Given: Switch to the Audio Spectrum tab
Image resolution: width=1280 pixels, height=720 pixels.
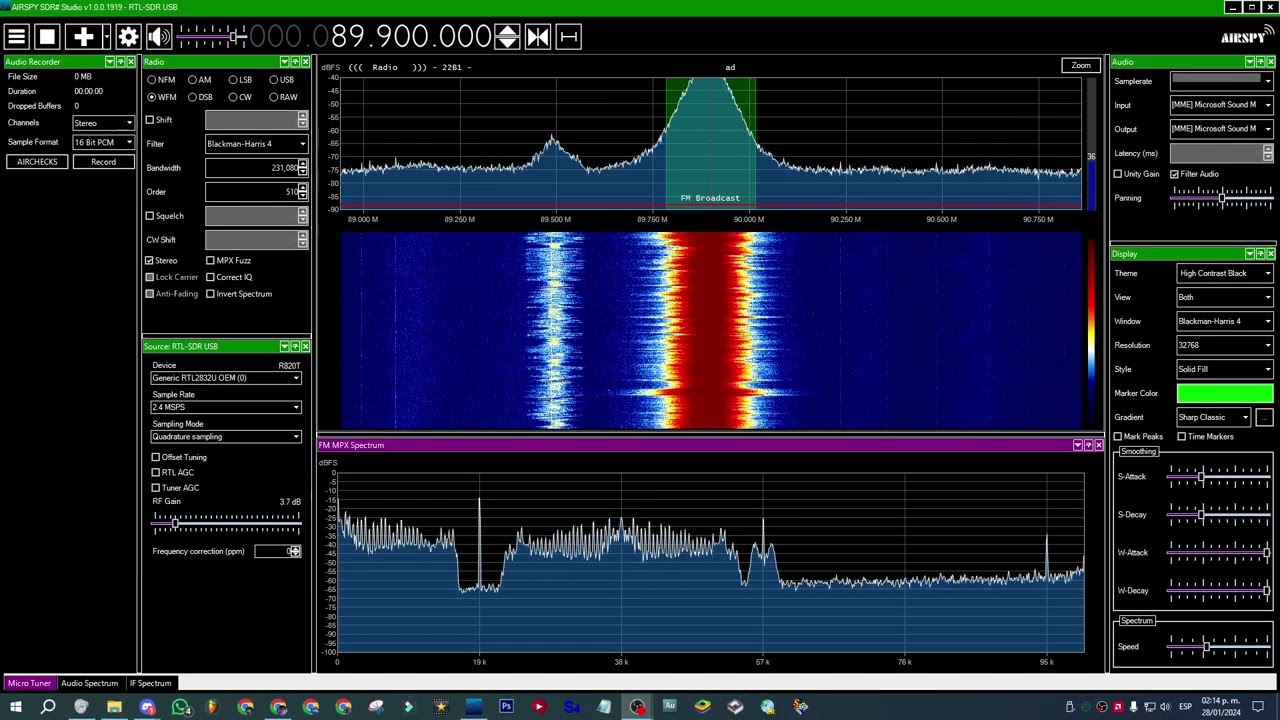Looking at the screenshot, I should [89, 683].
